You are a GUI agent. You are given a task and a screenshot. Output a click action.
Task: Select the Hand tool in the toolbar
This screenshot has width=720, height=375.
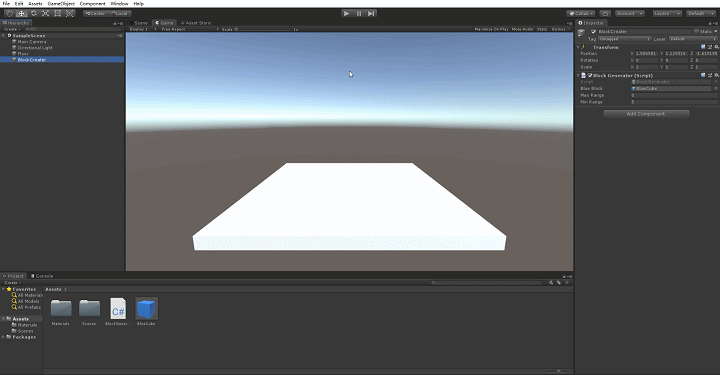click(x=9, y=13)
